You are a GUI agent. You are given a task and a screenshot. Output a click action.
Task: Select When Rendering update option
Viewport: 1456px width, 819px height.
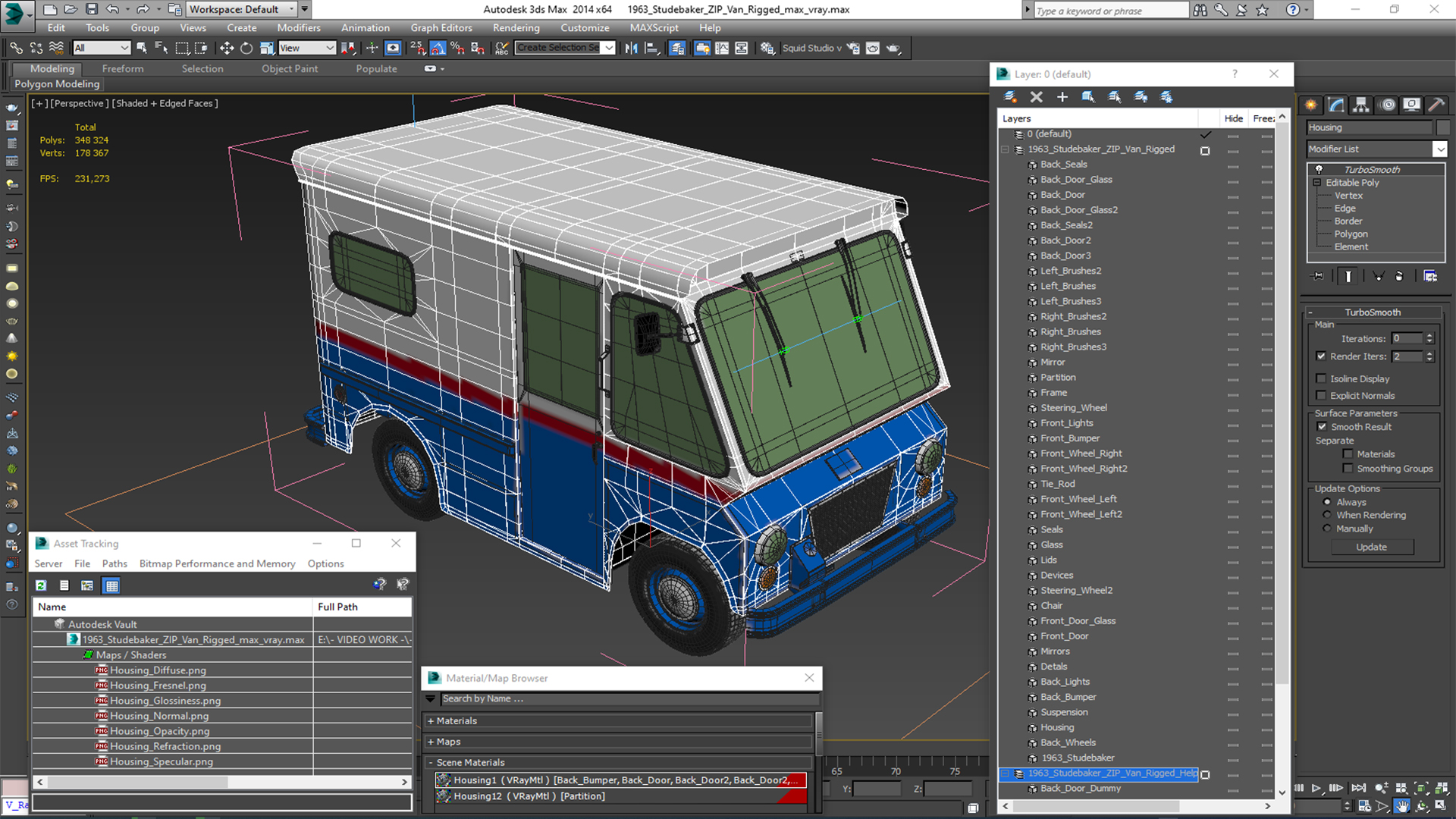click(1327, 515)
